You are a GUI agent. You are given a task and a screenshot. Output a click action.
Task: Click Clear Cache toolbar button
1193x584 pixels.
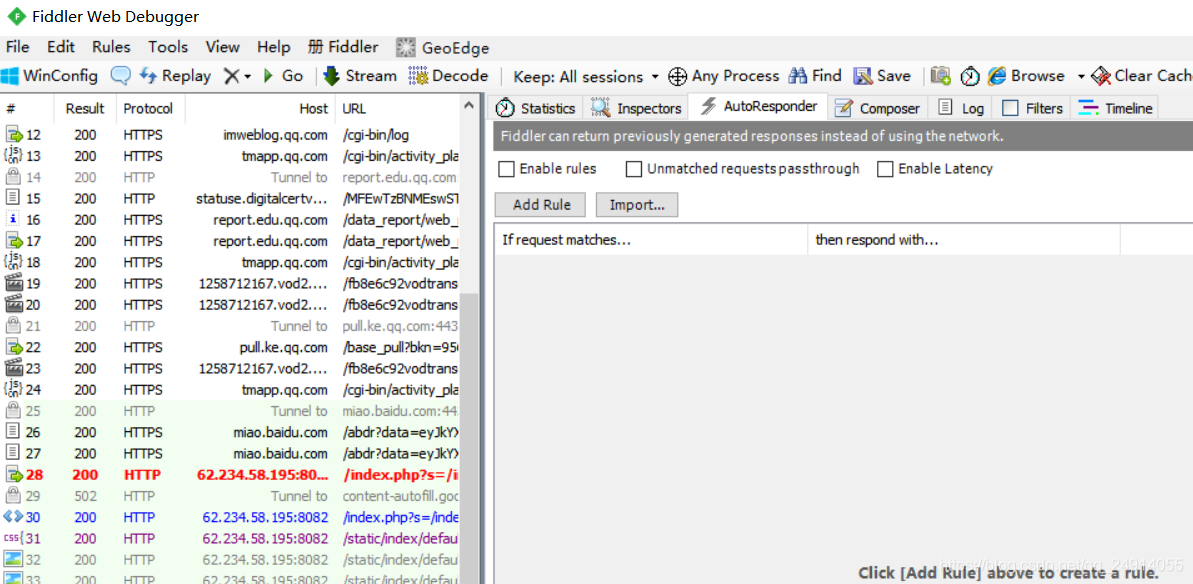(1141, 76)
